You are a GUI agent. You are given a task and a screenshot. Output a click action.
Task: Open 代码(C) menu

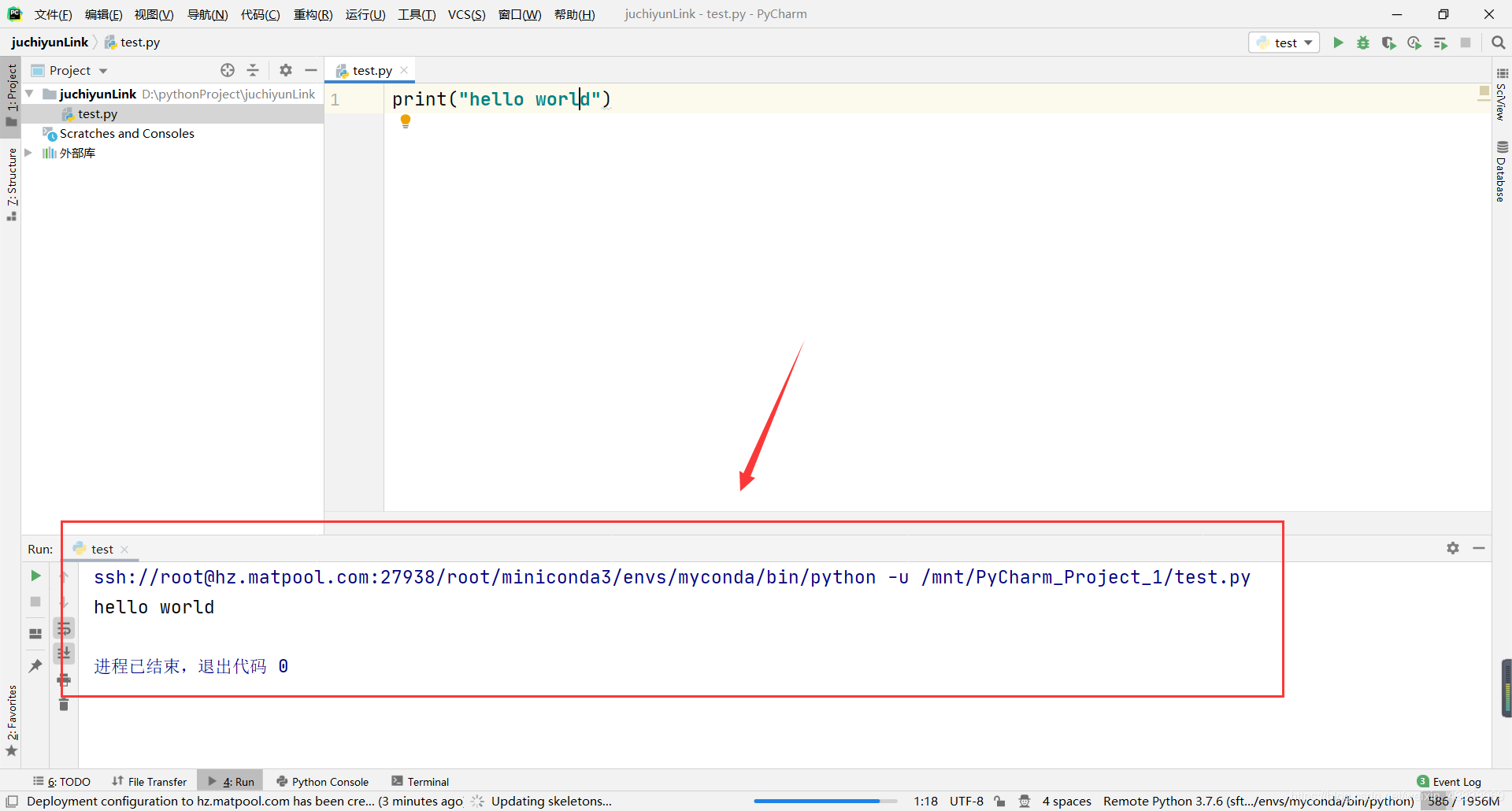(x=260, y=14)
